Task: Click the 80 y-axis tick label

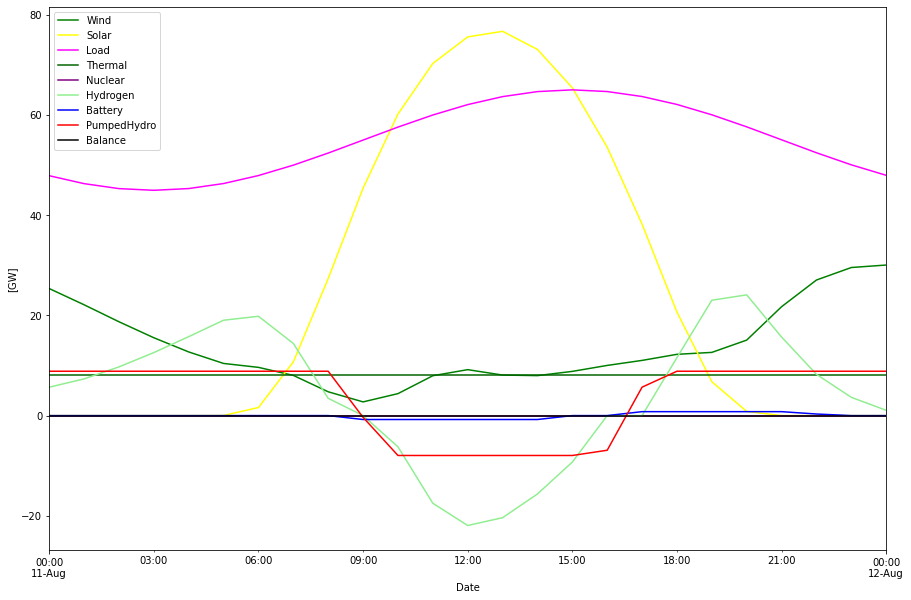Action: tap(36, 15)
